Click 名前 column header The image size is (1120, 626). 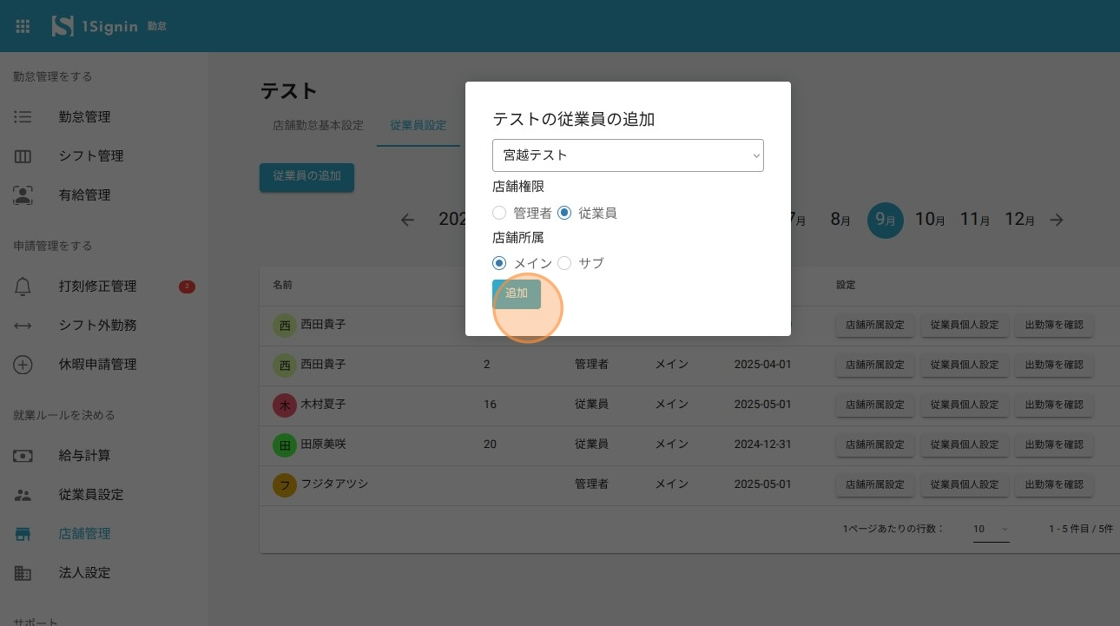[x=283, y=285]
